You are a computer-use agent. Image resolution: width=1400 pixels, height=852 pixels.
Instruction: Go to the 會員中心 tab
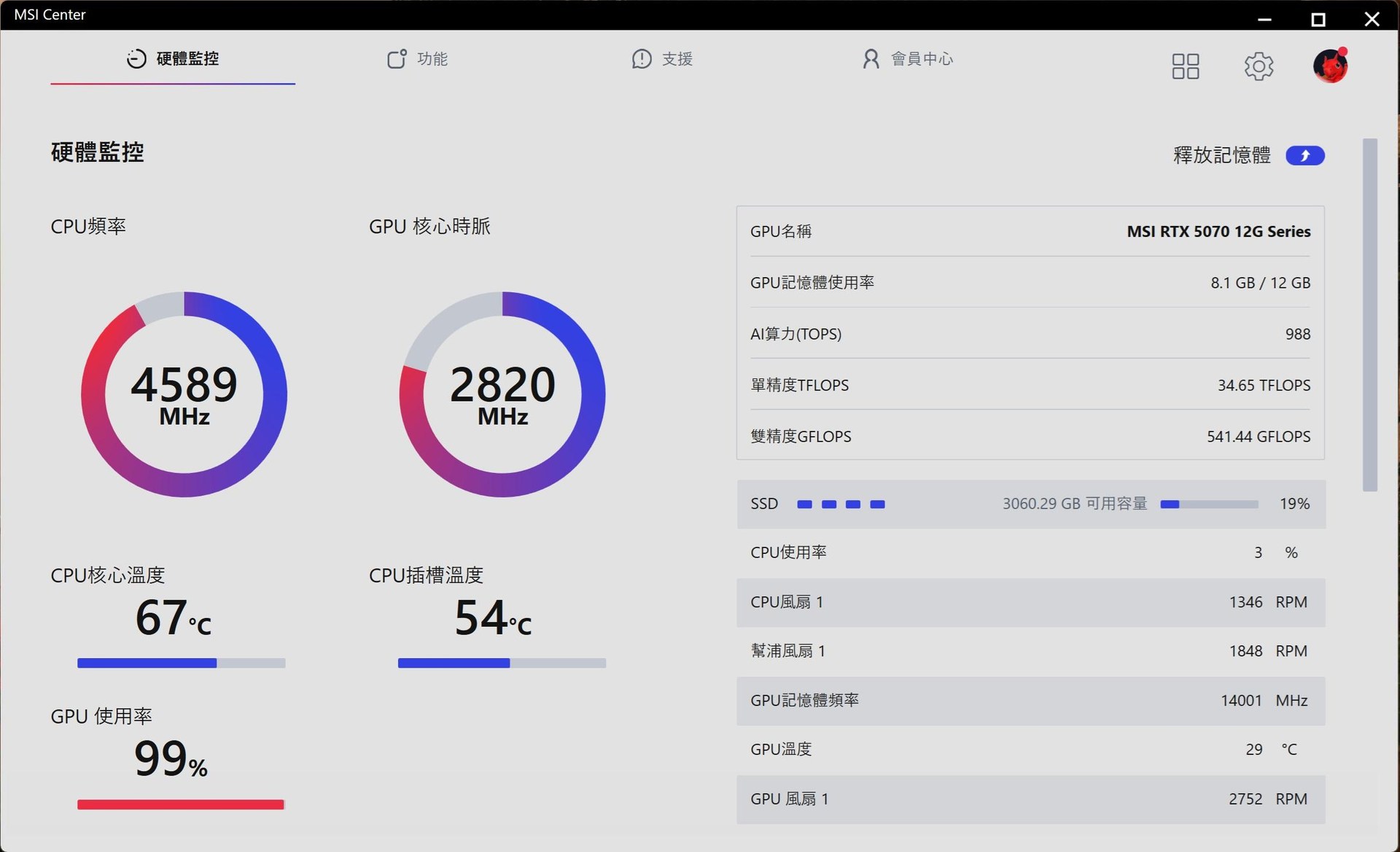908,59
